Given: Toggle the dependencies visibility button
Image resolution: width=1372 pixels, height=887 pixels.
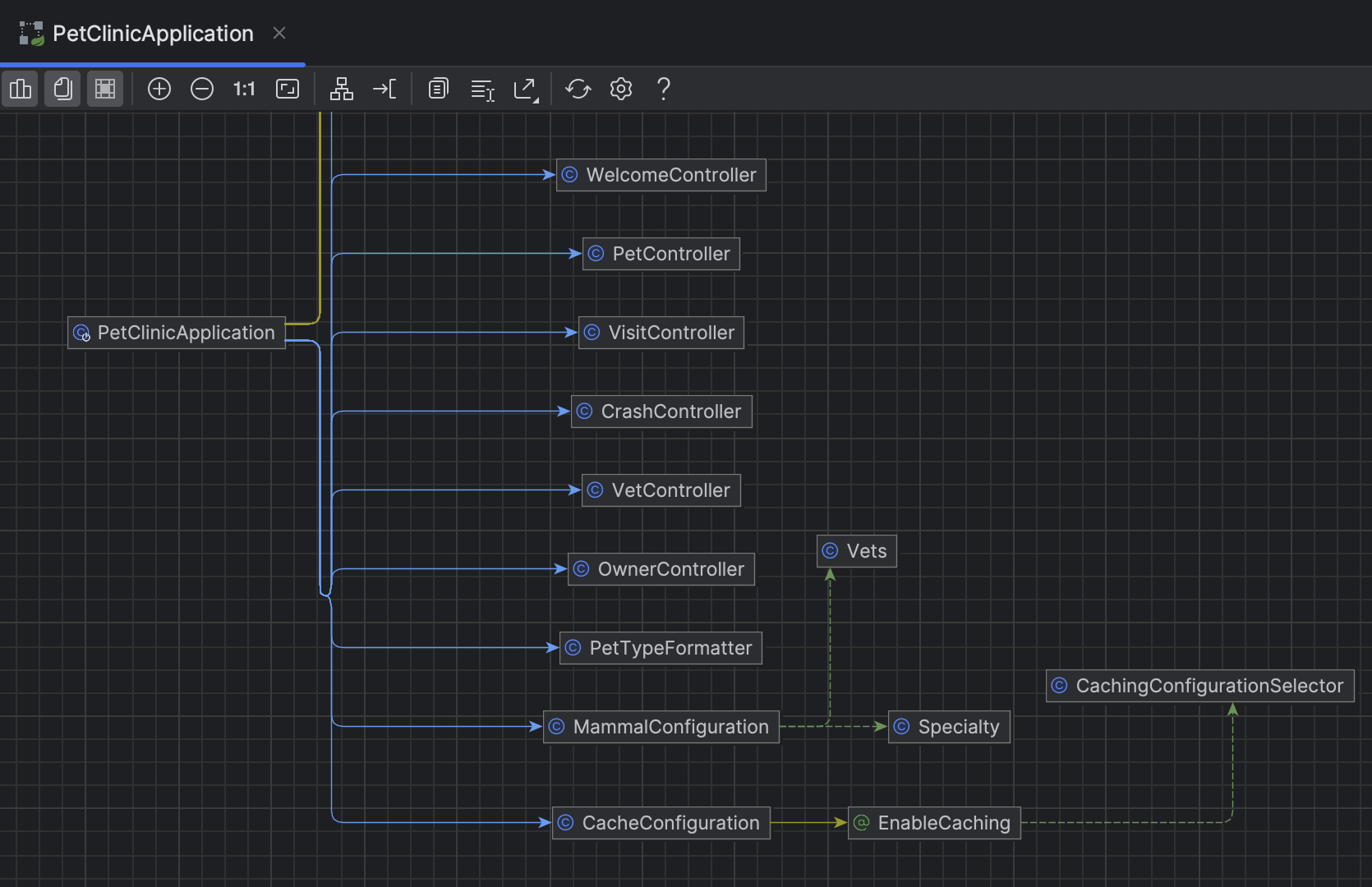Looking at the screenshot, I should [62, 89].
